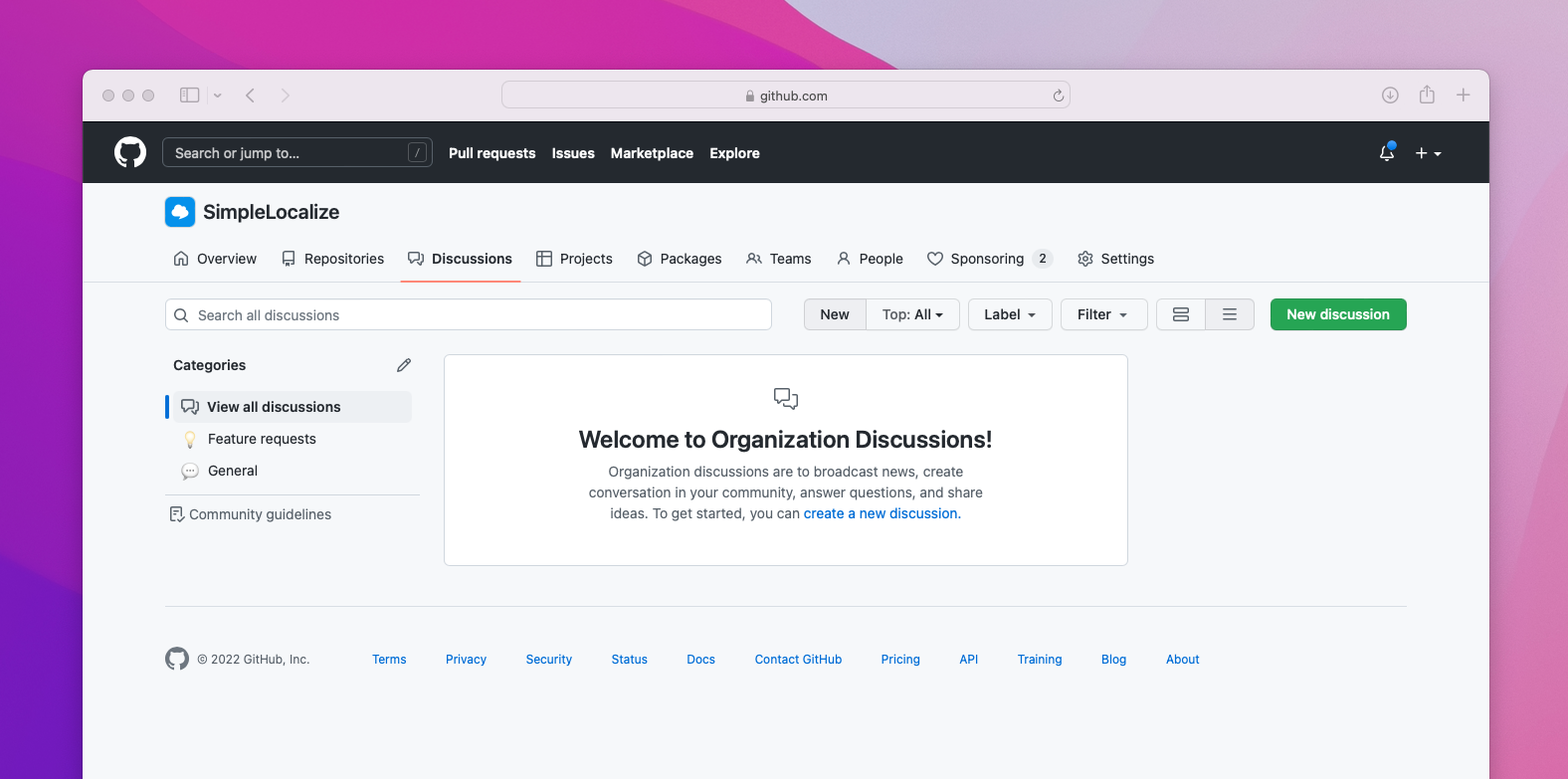Open the Label dropdown
The width and height of the screenshot is (1568, 779).
(1010, 314)
